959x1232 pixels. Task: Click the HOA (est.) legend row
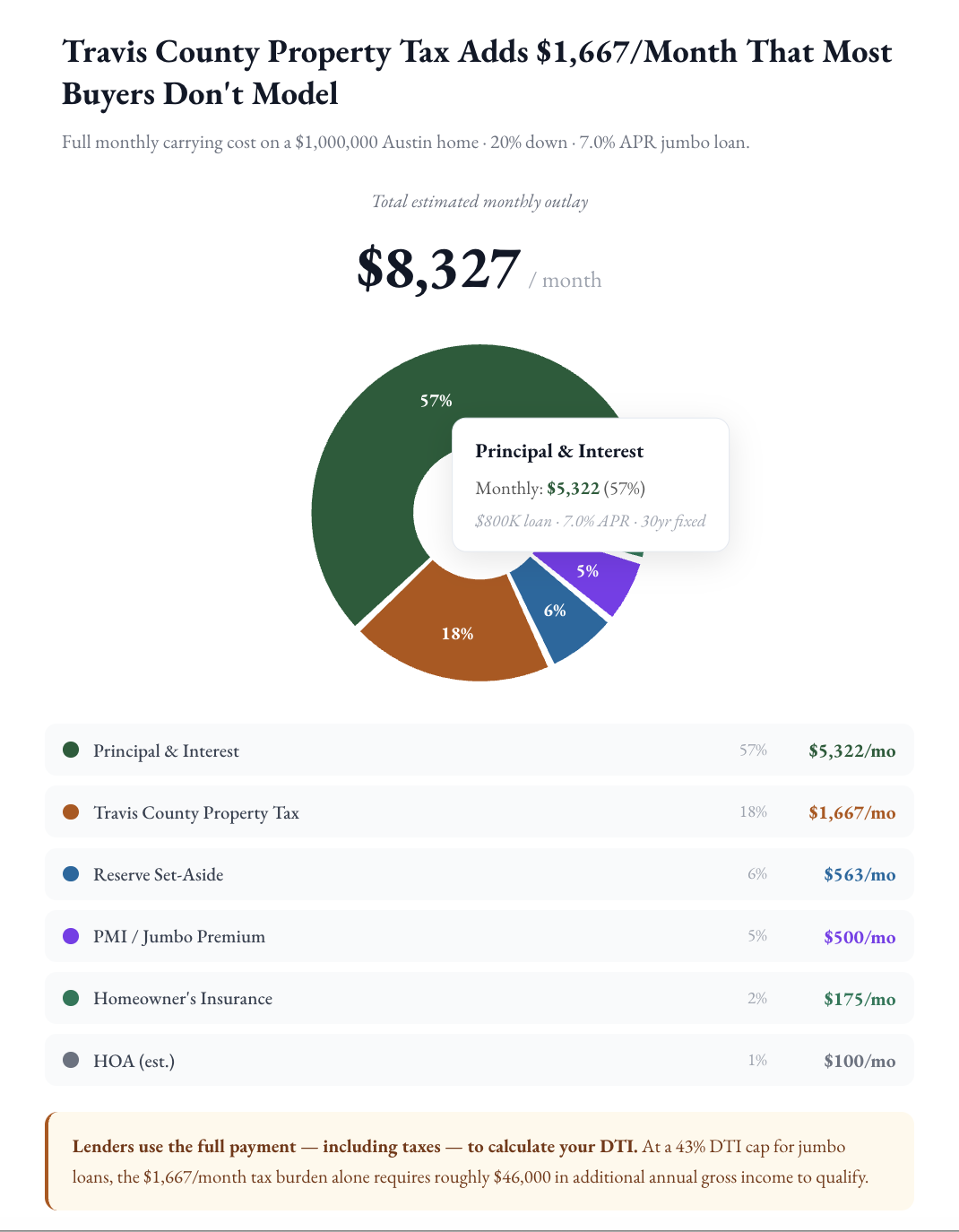pos(479,1060)
